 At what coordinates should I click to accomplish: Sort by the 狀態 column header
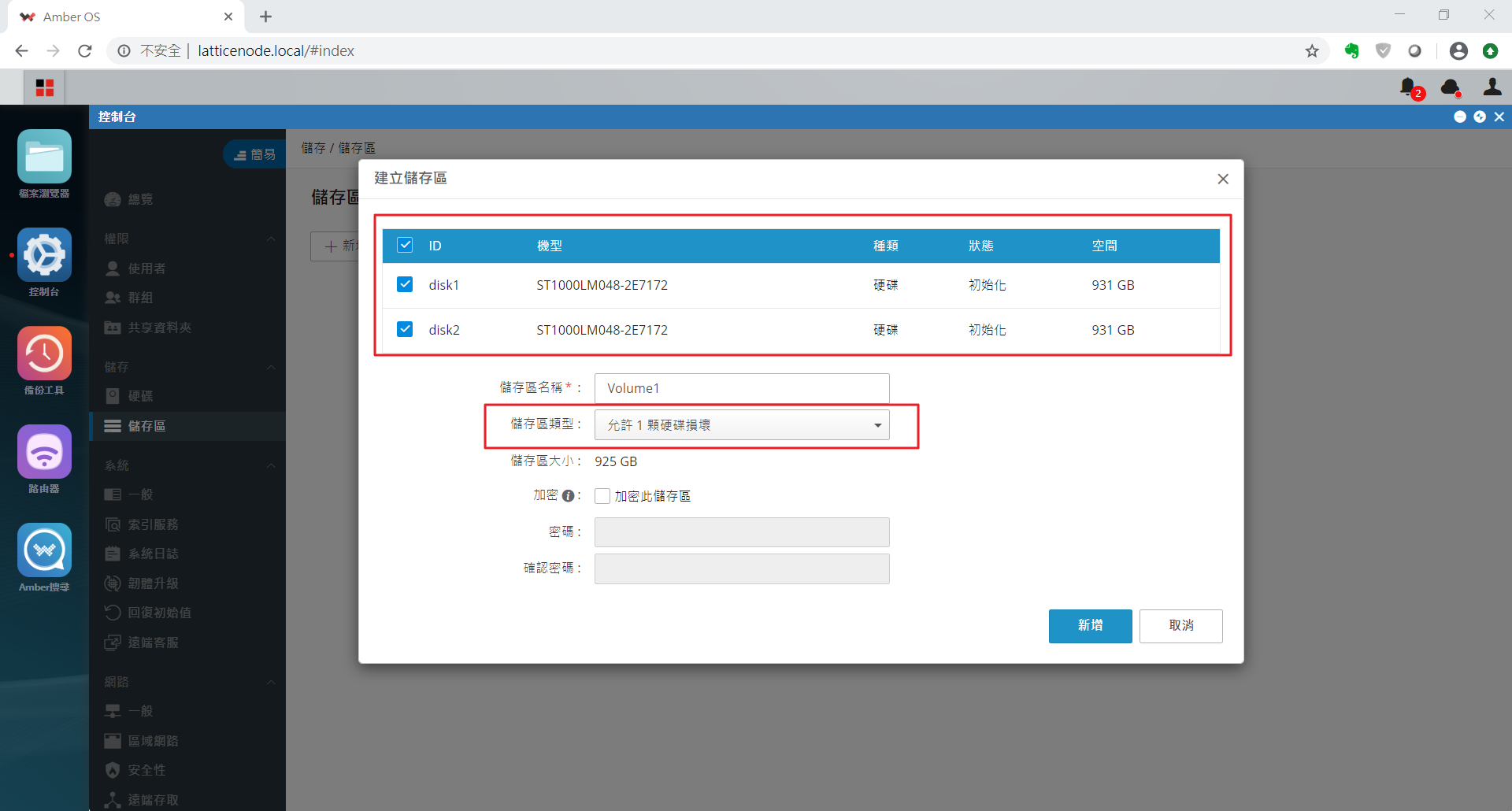pos(981,246)
